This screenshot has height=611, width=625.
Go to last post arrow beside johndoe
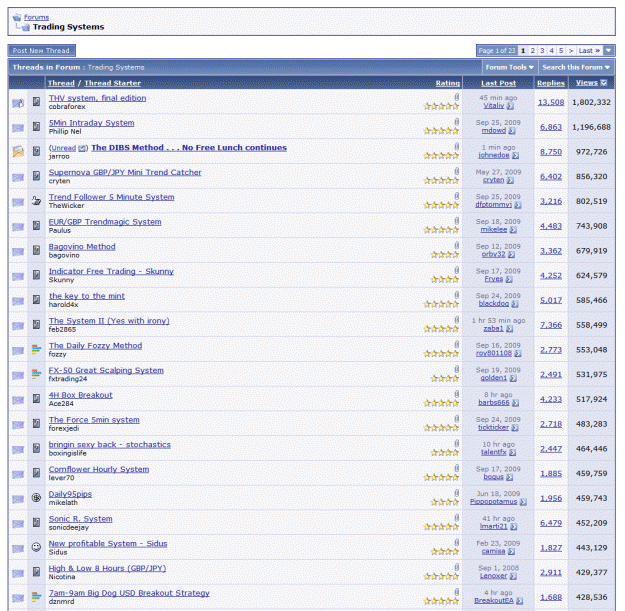tap(515, 155)
